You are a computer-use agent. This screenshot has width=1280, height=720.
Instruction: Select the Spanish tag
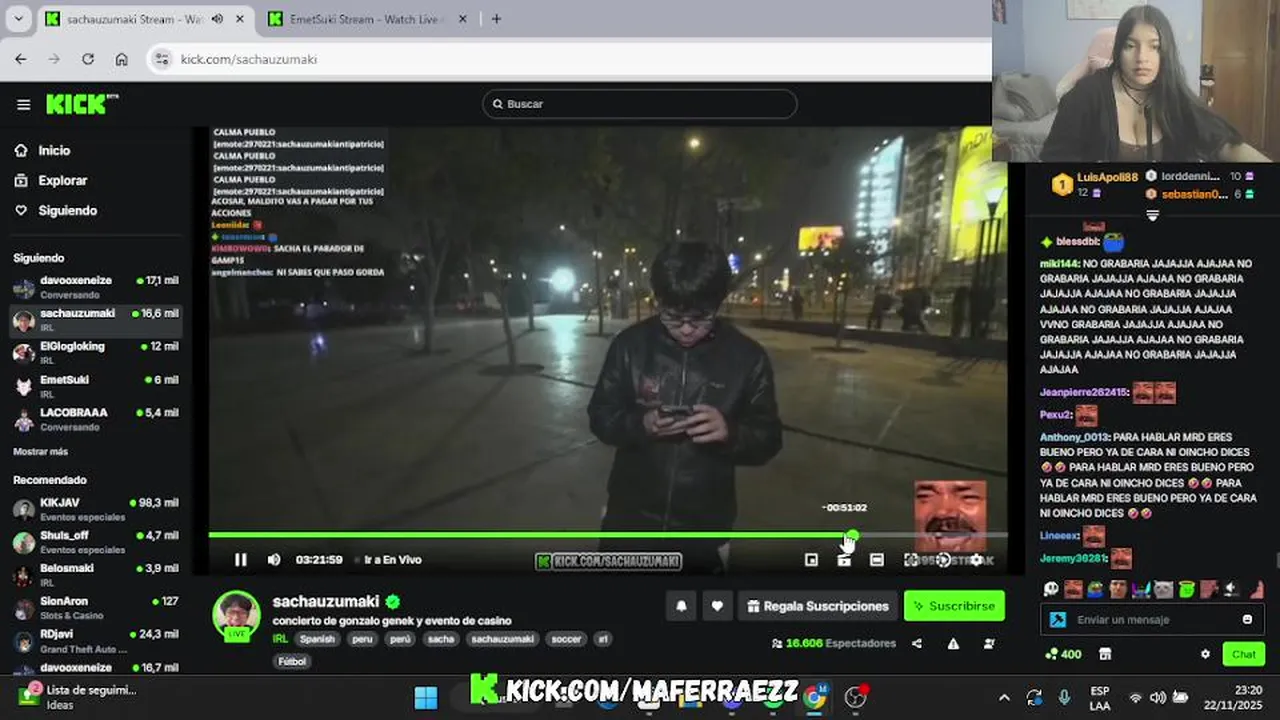[x=317, y=639]
